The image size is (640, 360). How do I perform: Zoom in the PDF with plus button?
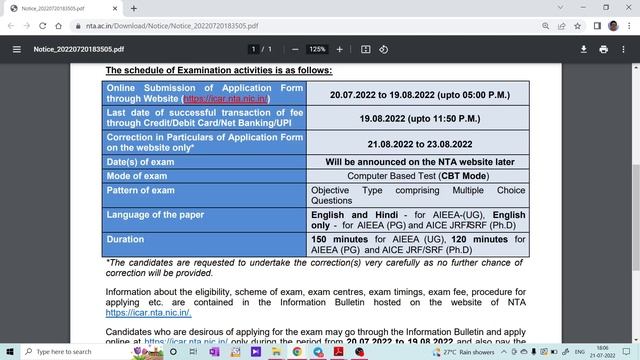(x=339, y=49)
